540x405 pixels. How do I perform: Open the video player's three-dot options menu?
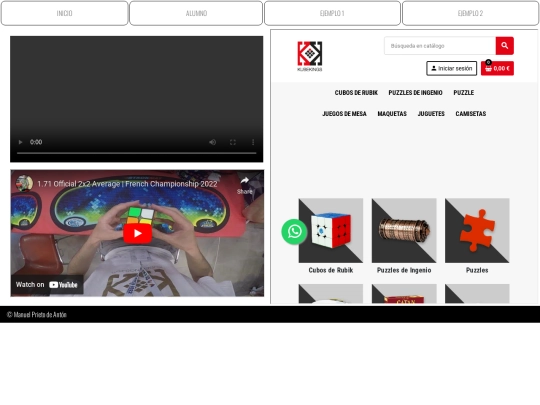[x=253, y=142]
